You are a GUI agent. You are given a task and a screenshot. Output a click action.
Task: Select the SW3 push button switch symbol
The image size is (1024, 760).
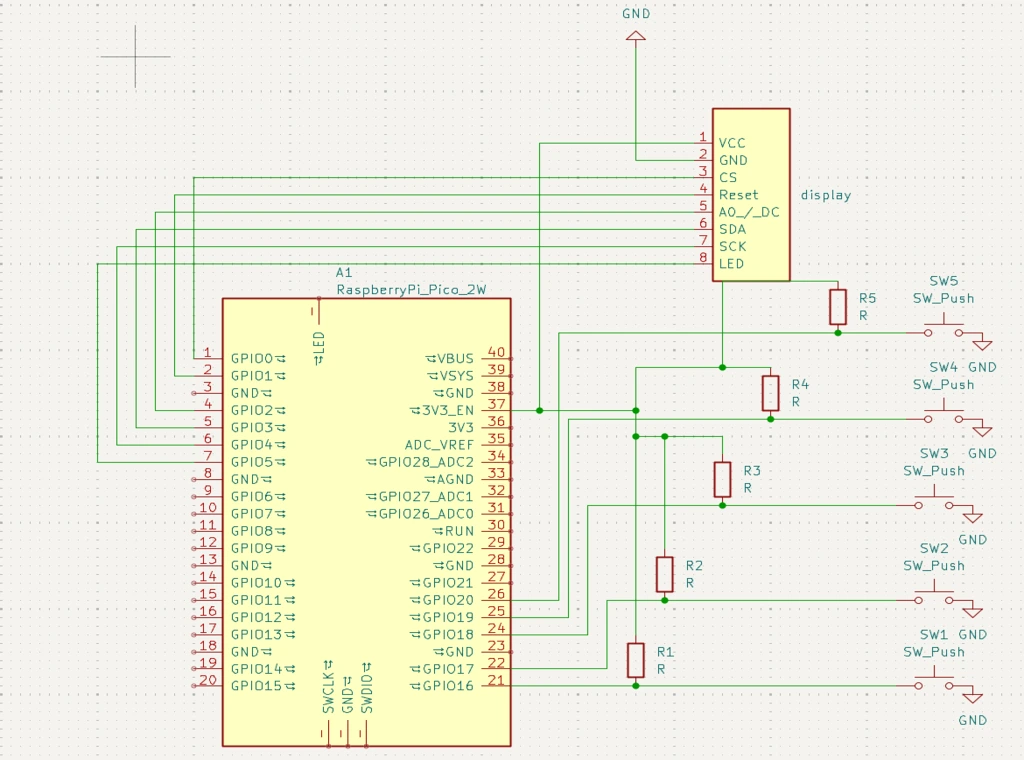(934, 499)
